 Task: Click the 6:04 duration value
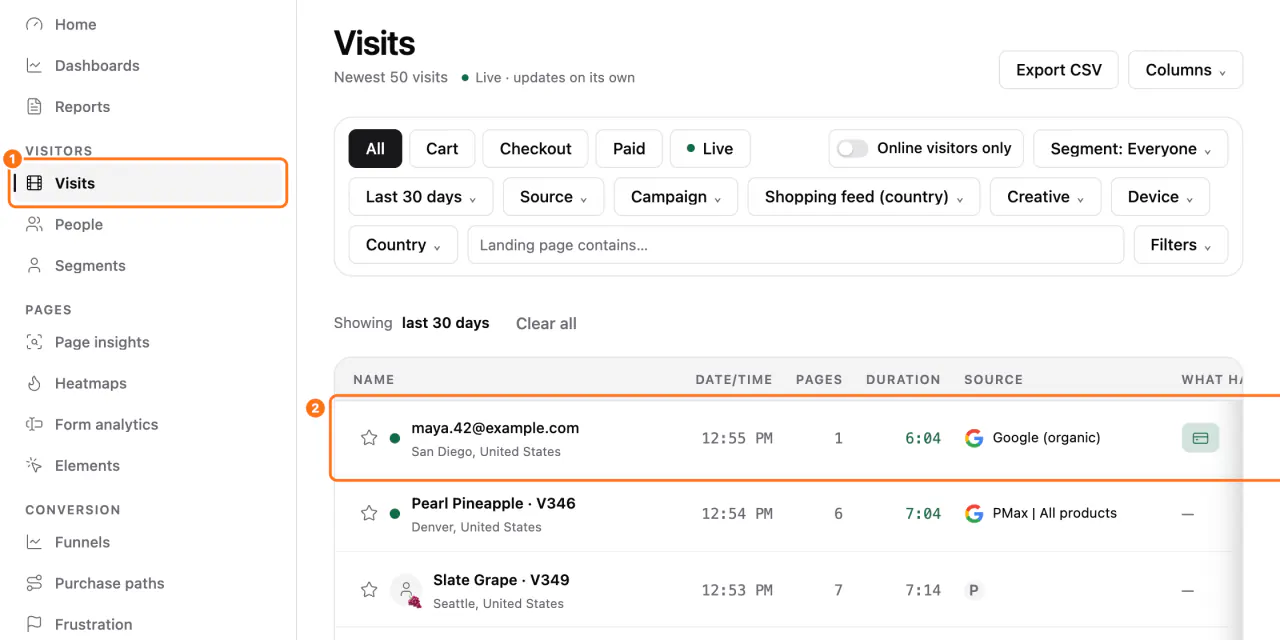point(923,438)
